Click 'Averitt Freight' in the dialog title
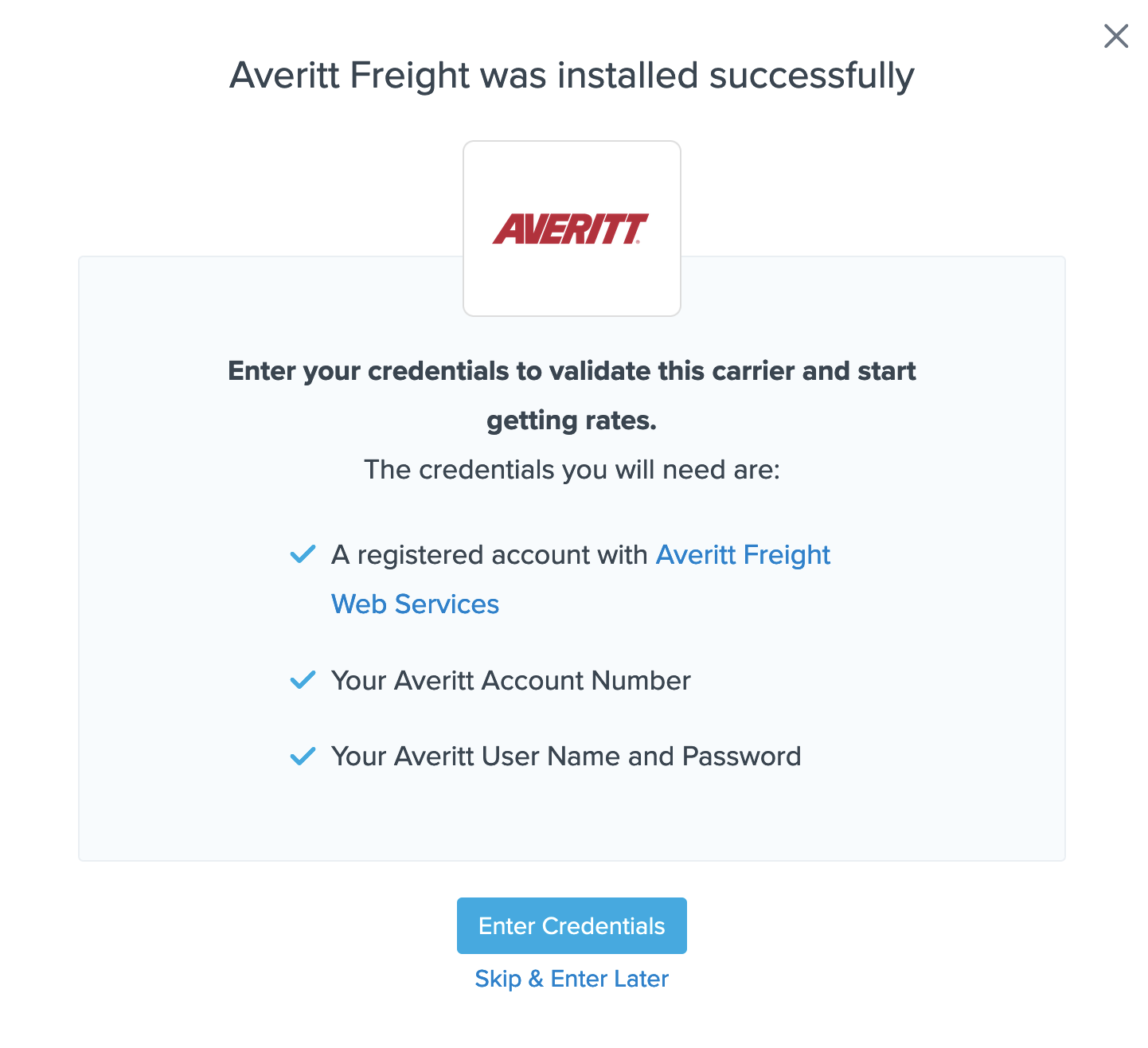 349,76
